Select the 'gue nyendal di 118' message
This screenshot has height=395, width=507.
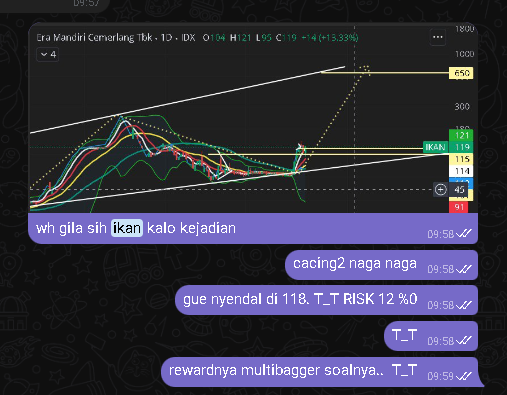pos(326,300)
